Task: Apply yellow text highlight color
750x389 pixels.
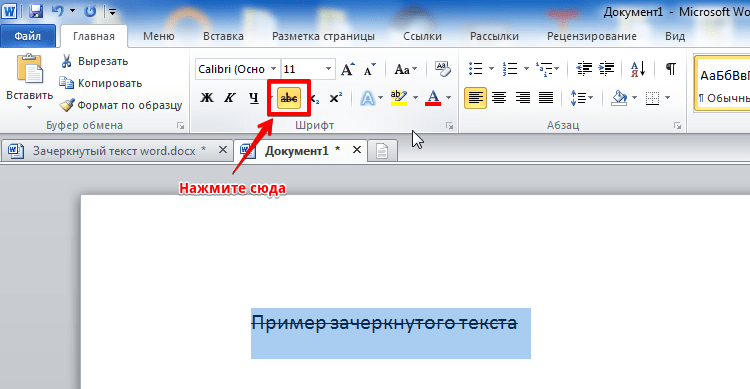Action: click(x=398, y=98)
